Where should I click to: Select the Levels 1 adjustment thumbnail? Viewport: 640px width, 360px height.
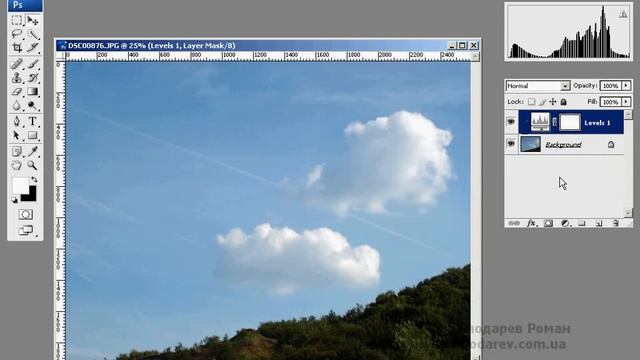coord(540,122)
